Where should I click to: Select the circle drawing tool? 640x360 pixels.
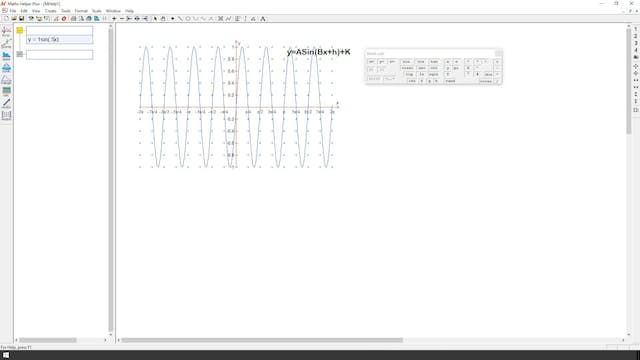pos(188,18)
